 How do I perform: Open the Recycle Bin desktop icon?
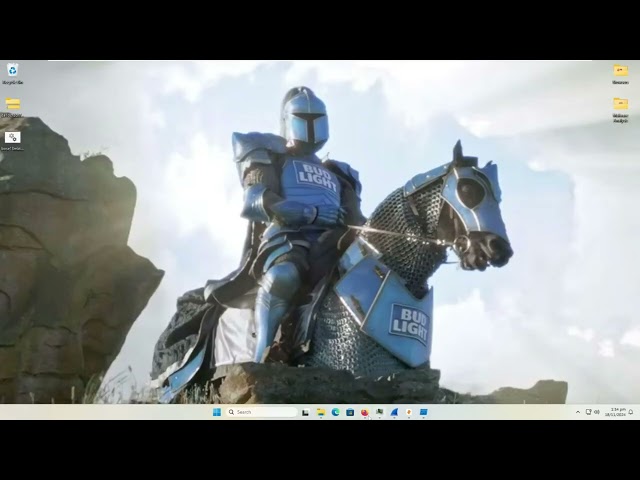point(13,71)
